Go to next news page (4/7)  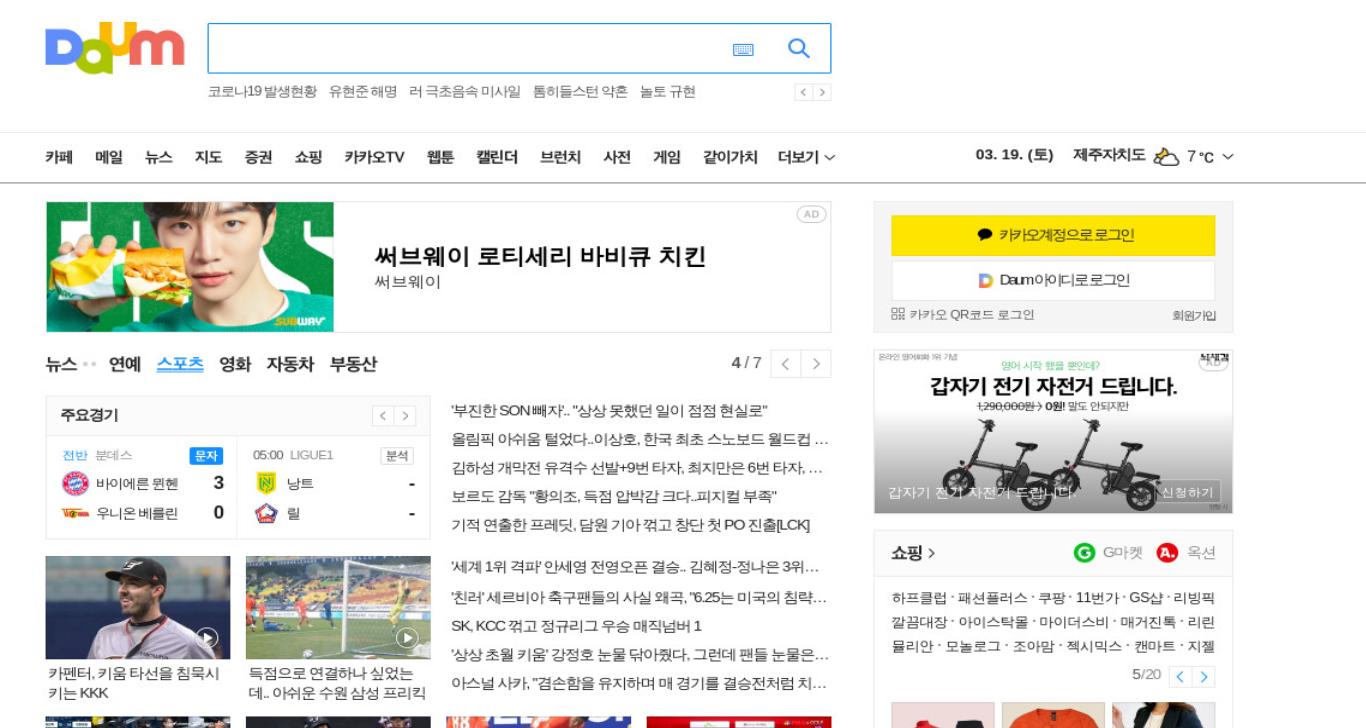coord(816,364)
